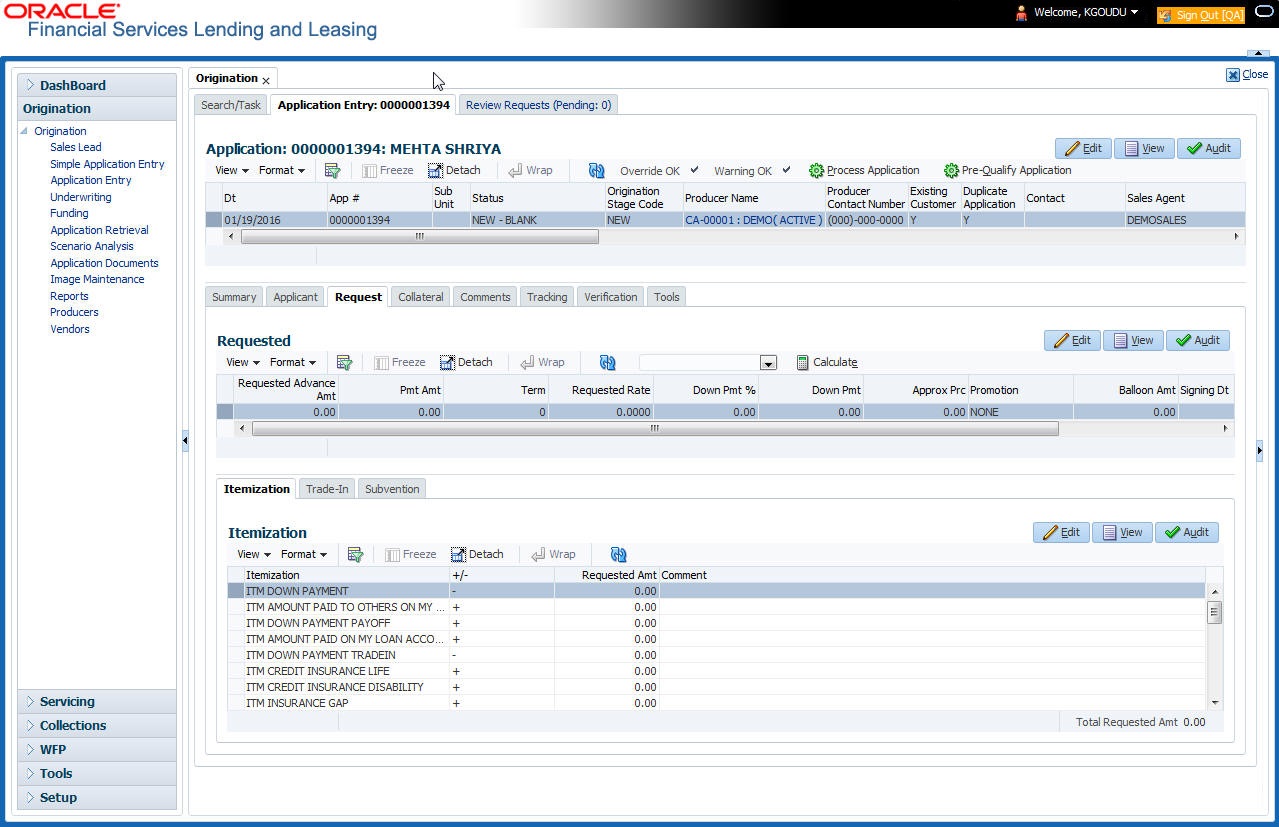Click View button in Requested section
Image resolution: width=1279 pixels, height=827 pixels.
[1133, 340]
